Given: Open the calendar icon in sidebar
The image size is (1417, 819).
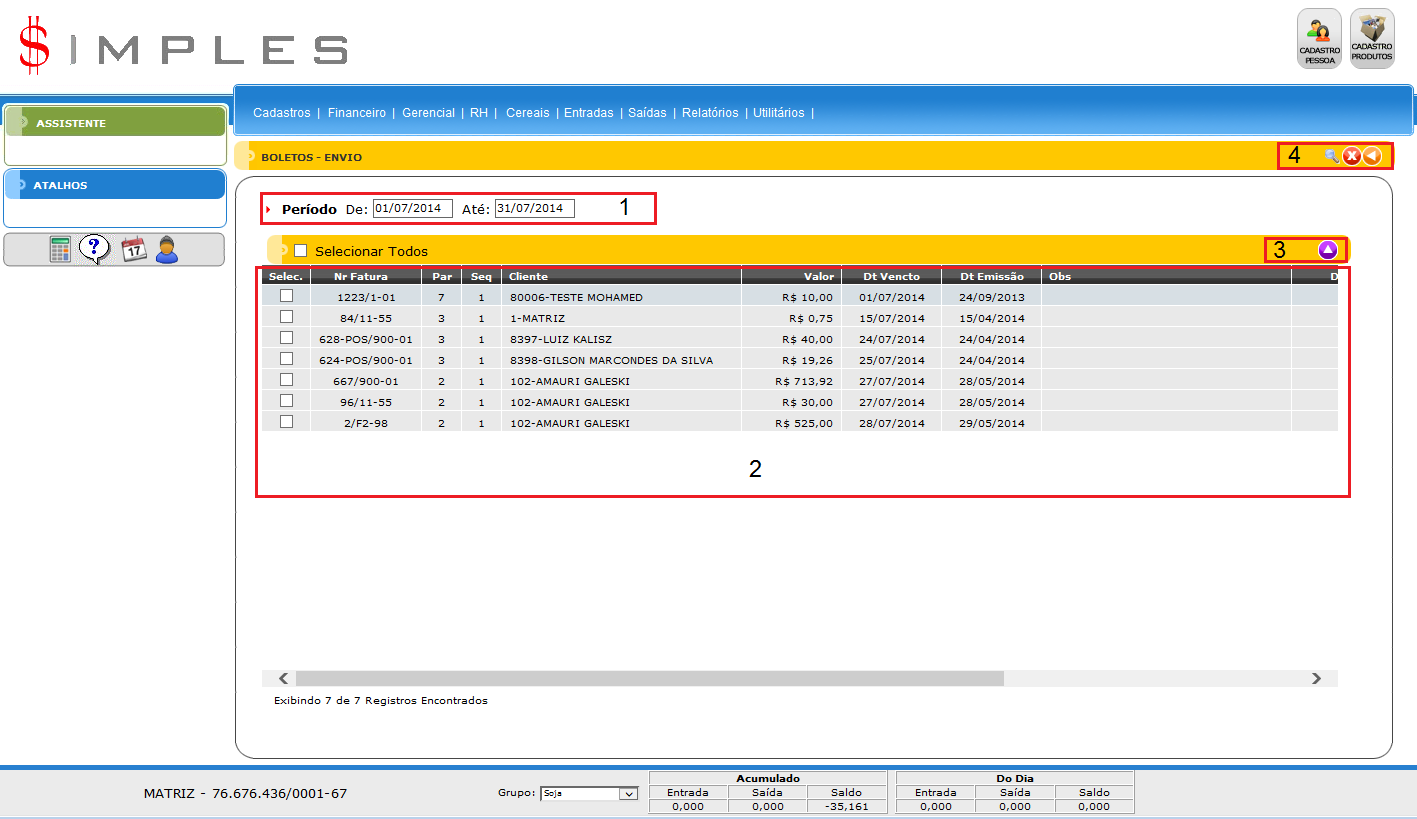Looking at the screenshot, I should (x=133, y=249).
